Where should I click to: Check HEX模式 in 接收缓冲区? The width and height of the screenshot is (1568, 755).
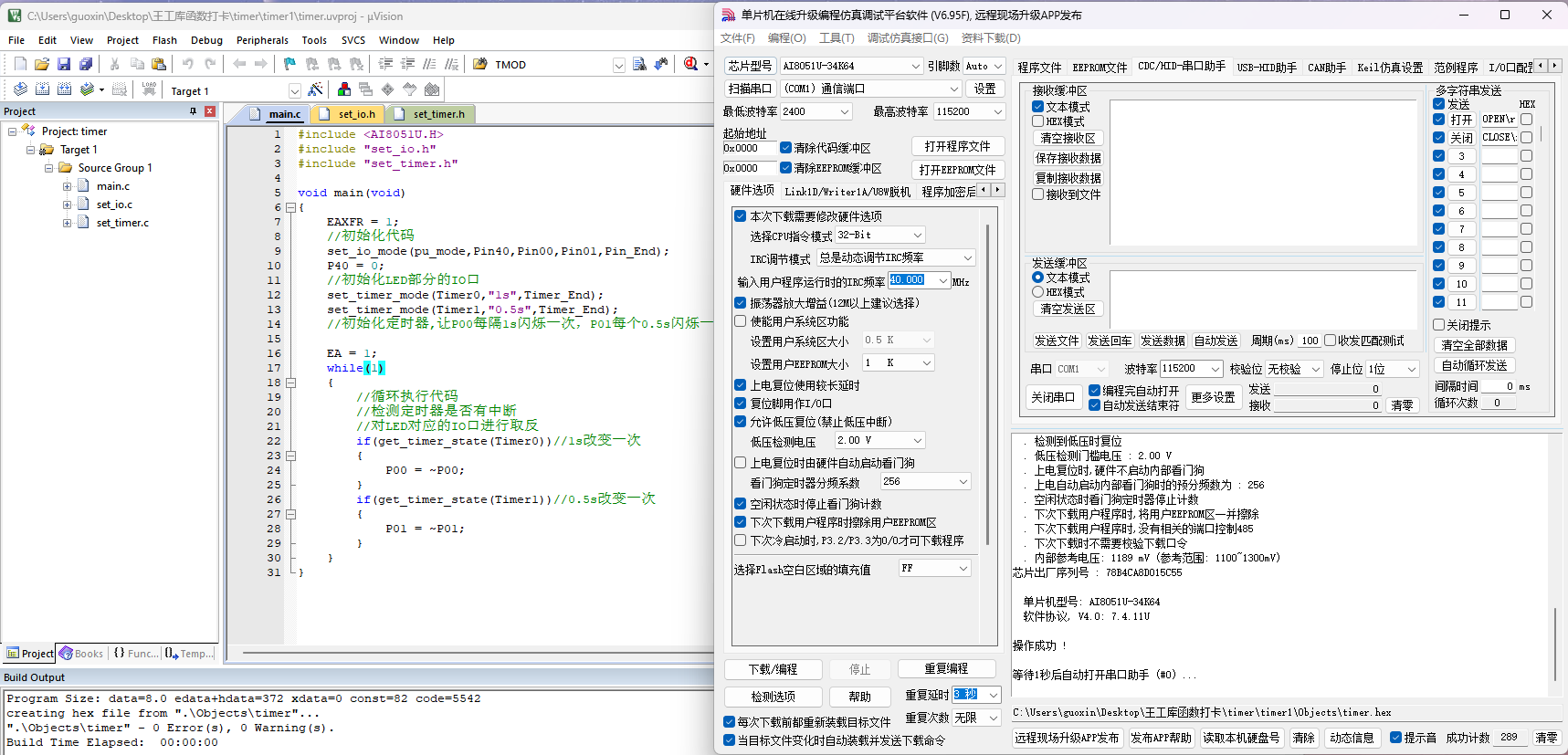(1038, 121)
